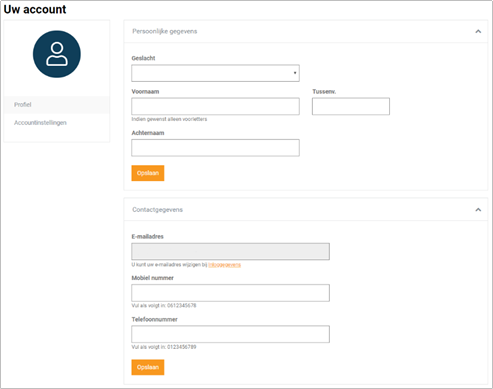Viewport: 493px width, 389px height.
Task: Click the Uw account page heading
Action: click(x=35, y=9)
